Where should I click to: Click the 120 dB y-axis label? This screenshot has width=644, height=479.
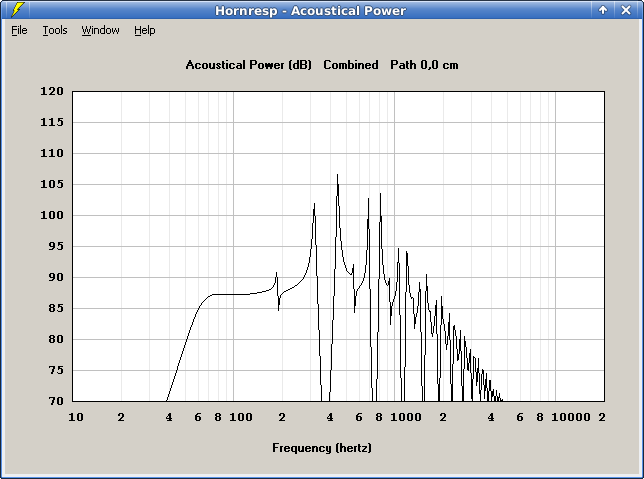click(52, 91)
